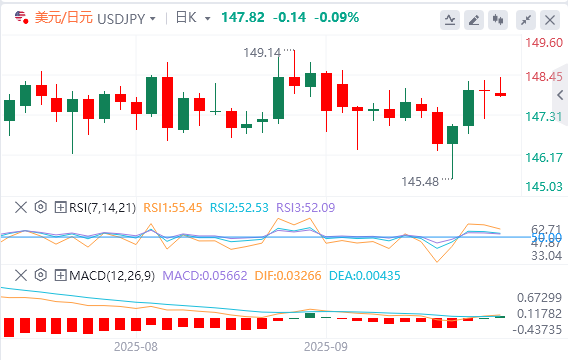Expand the MACD panel with the plus box
568x360 pixels.
click(60, 276)
